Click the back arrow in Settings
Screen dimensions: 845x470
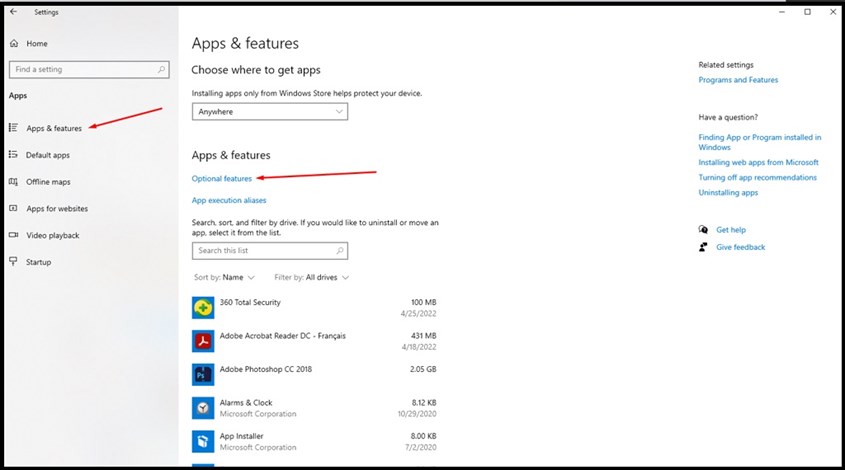click(x=13, y=12)
